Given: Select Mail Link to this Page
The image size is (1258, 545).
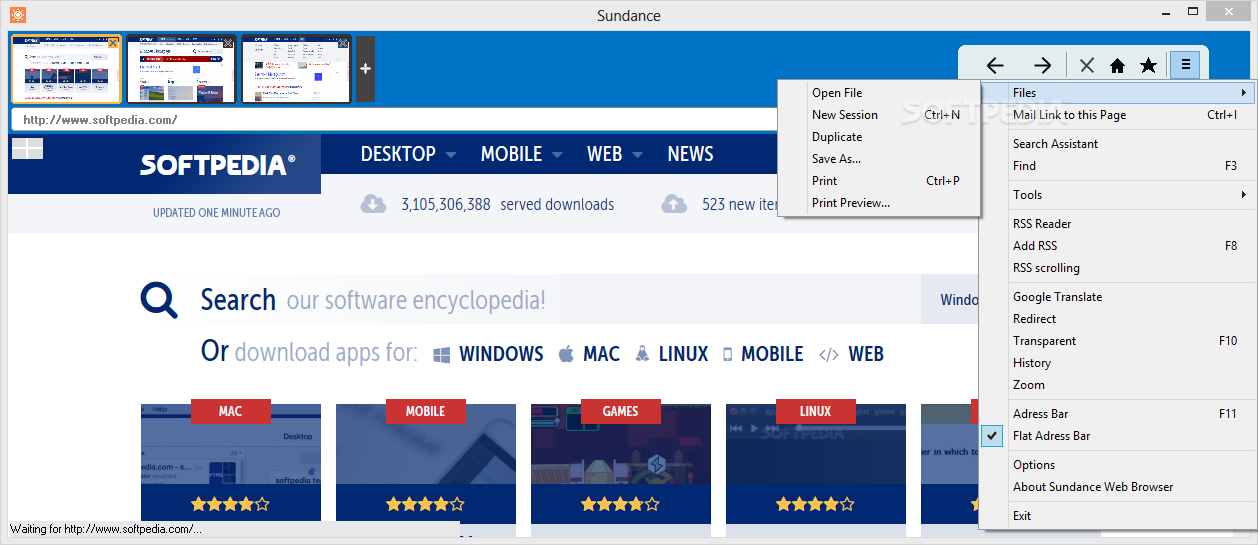Looking at the screenshot, I should pyautogui.click(x=1117, y=115).
